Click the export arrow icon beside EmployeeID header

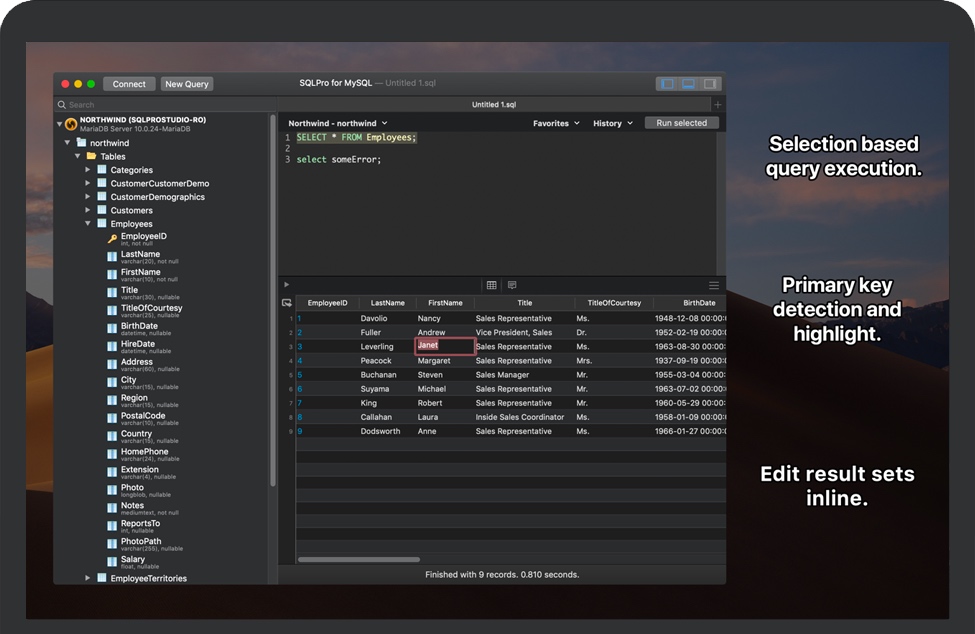(x=288, y=303)
